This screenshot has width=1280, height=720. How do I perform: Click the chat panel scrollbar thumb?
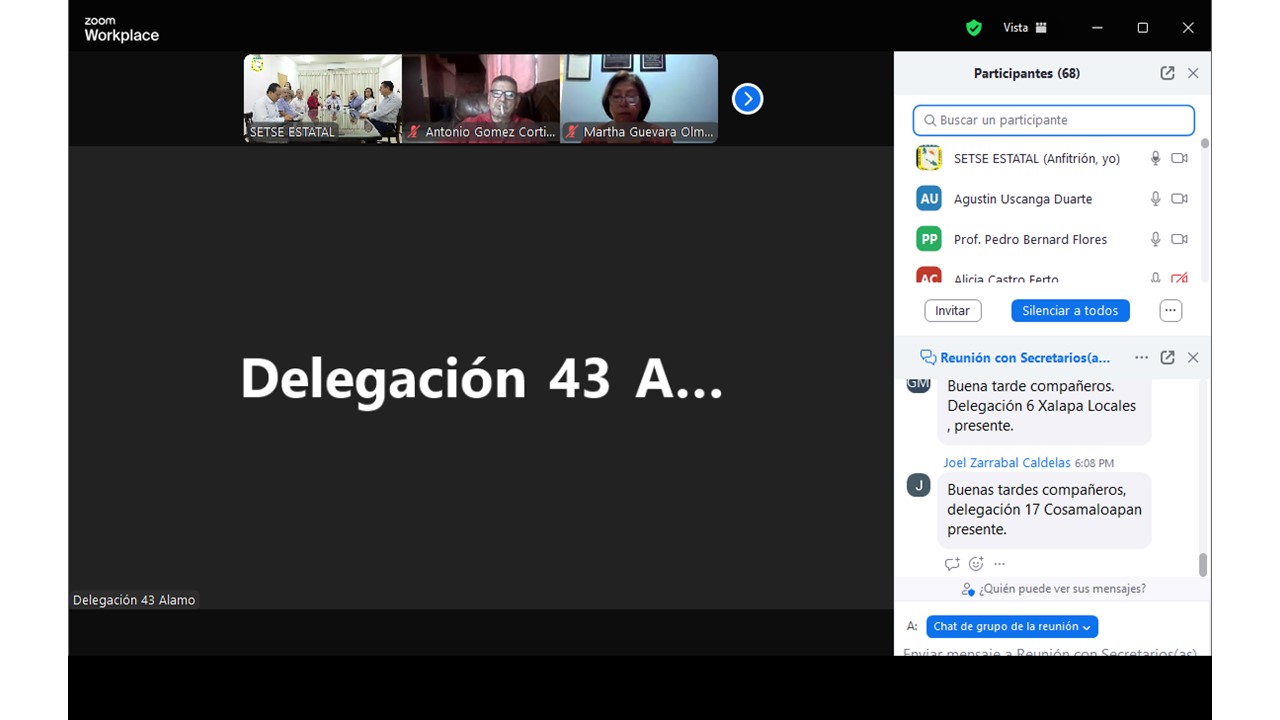pyautogui.click(x=1202, y=565)
